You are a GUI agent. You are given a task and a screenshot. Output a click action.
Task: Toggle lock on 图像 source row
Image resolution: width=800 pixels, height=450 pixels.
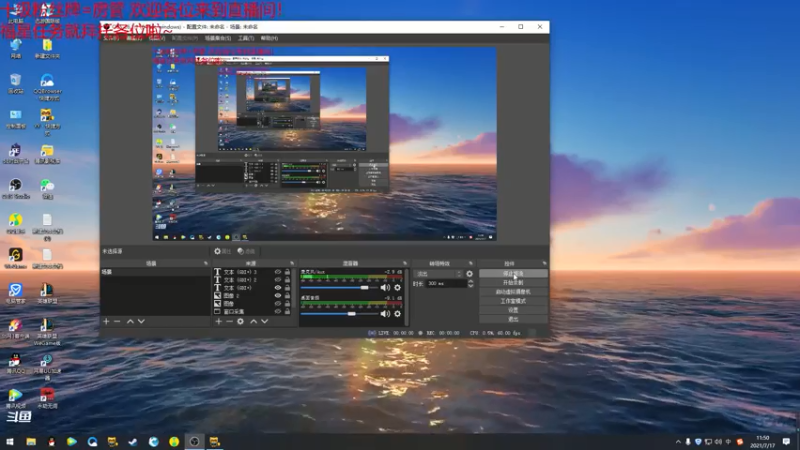pos(287,303)
